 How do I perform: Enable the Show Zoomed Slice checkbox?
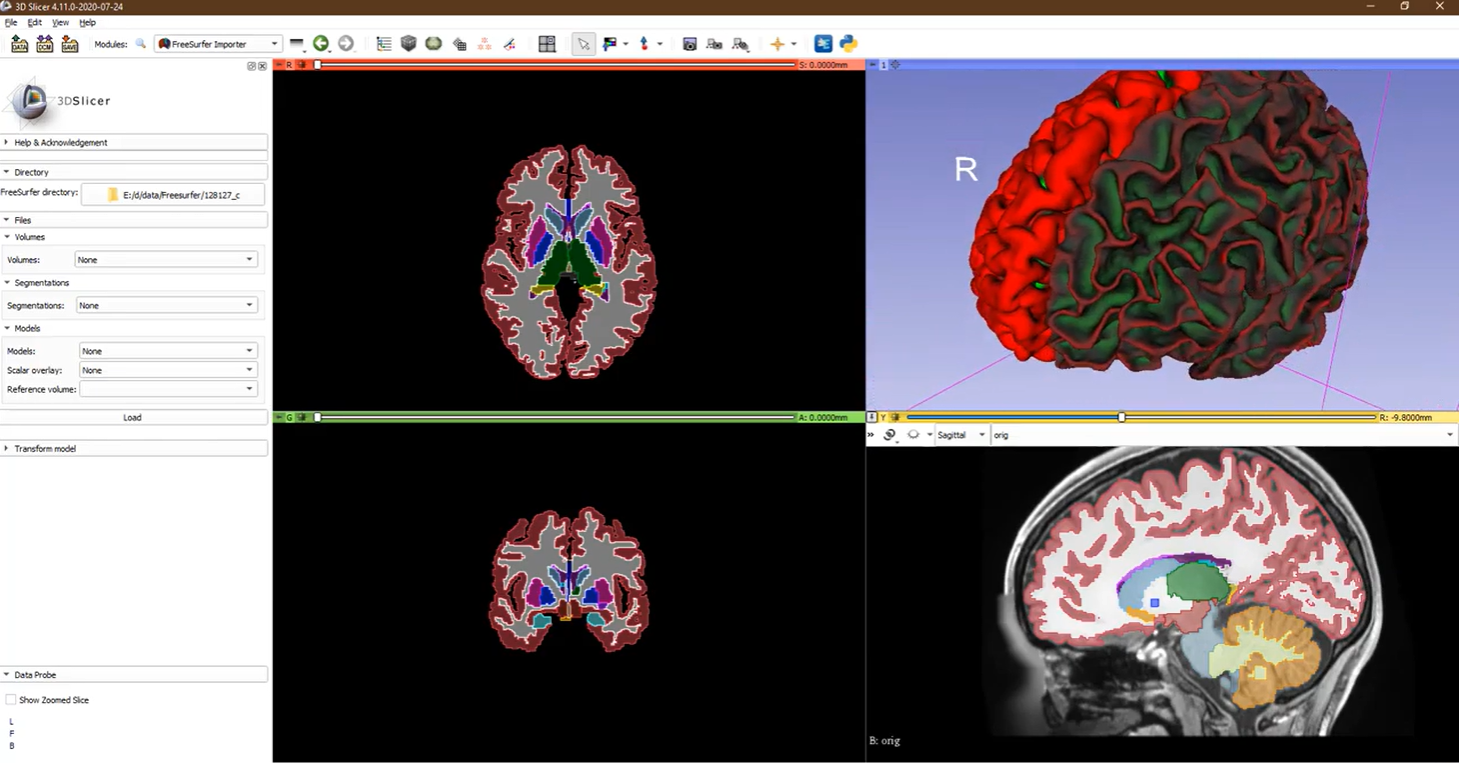point(11,700)
